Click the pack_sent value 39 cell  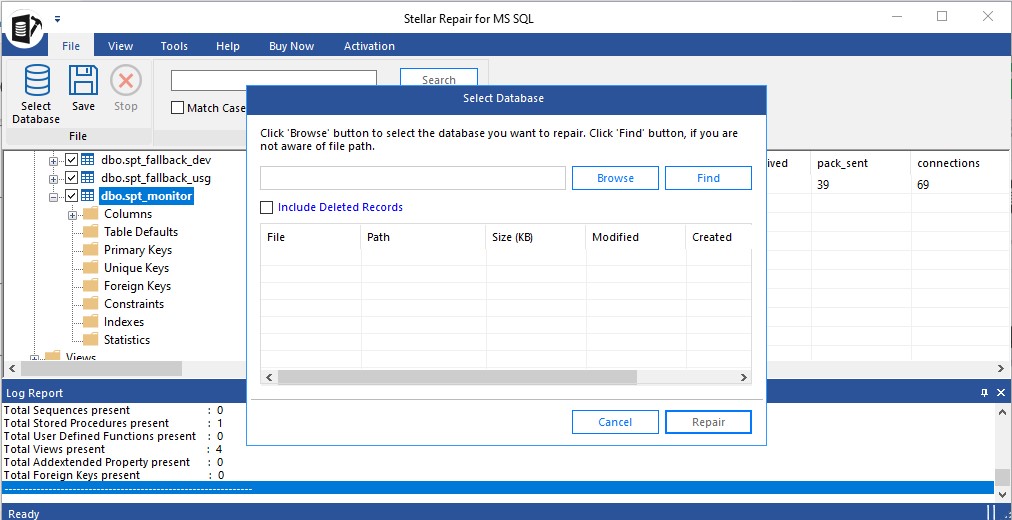pos(861,185)
